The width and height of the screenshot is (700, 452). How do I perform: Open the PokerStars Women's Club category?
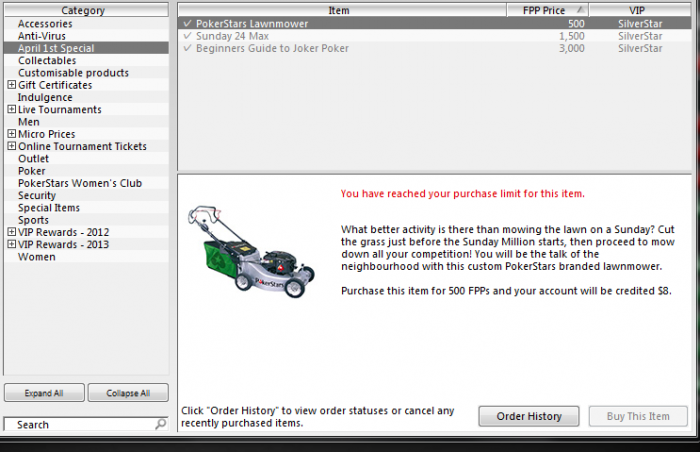tap(80, 183)
